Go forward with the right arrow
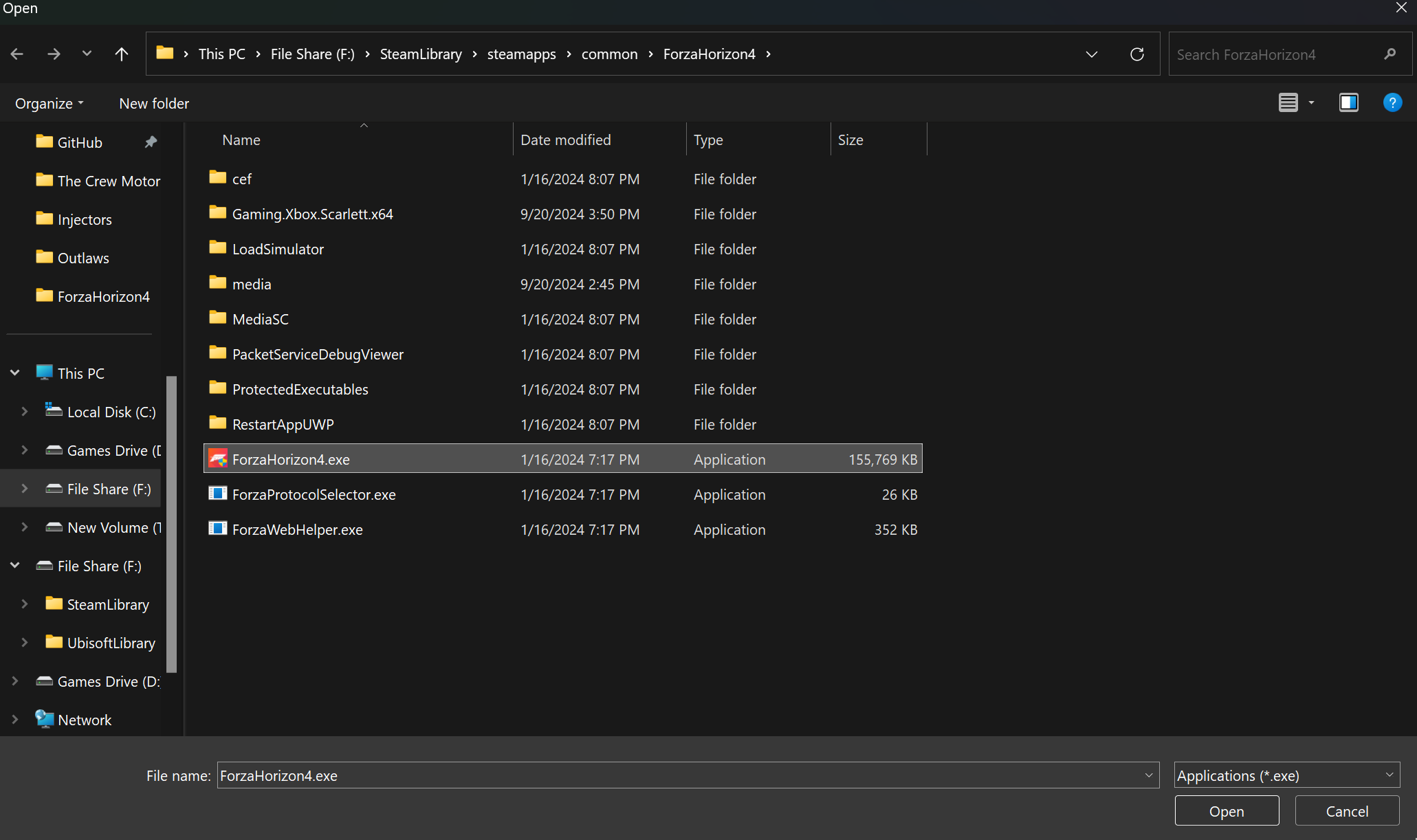Image resolution: width=1417 pixels, height=840 pixels. click(x=54, y=54)
